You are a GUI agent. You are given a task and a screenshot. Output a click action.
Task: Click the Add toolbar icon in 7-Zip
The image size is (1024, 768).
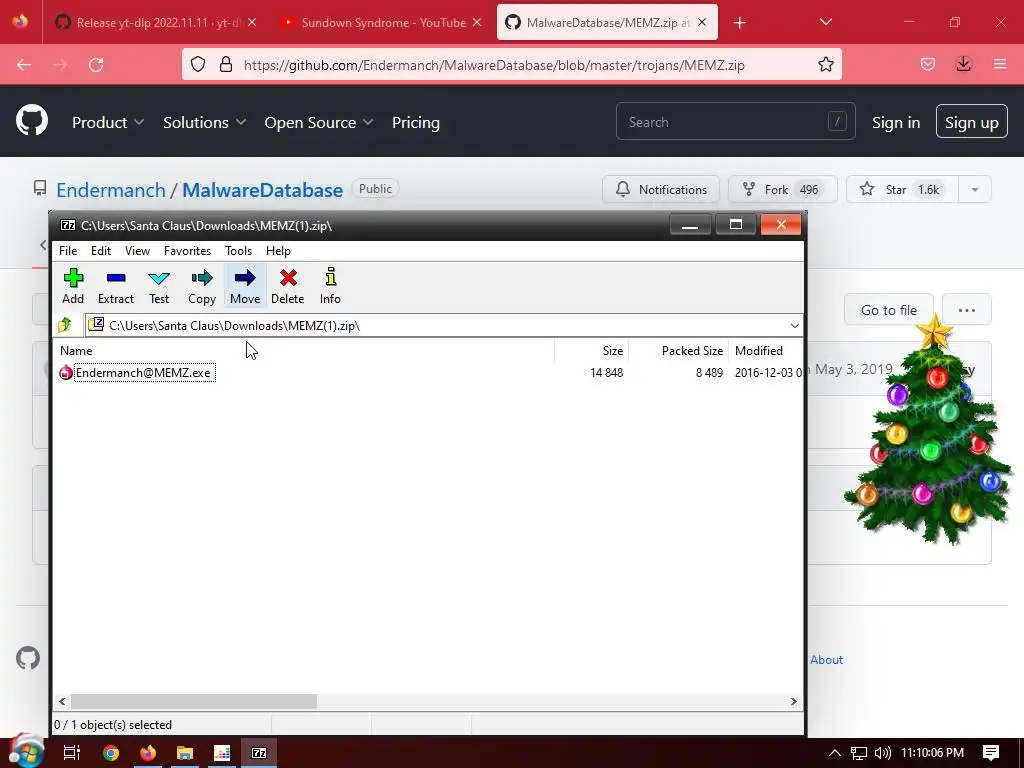point(73,285)
